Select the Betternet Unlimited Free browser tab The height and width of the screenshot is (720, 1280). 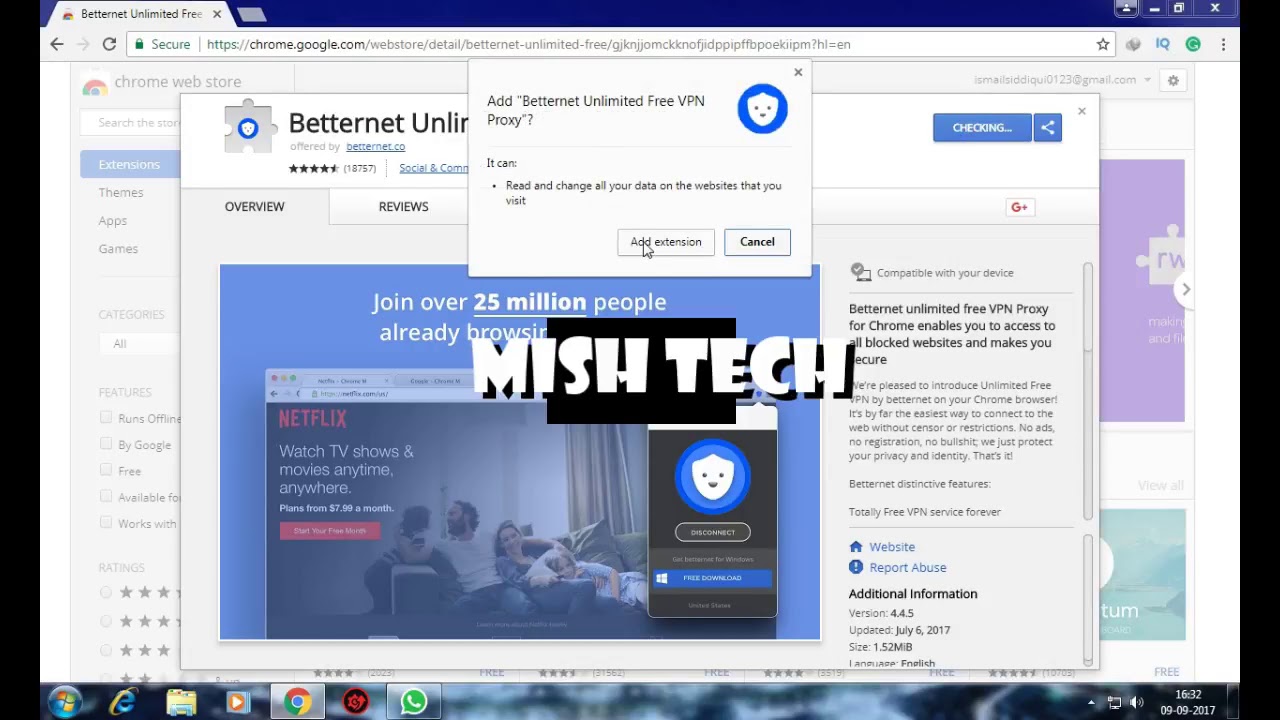[140, 14]
